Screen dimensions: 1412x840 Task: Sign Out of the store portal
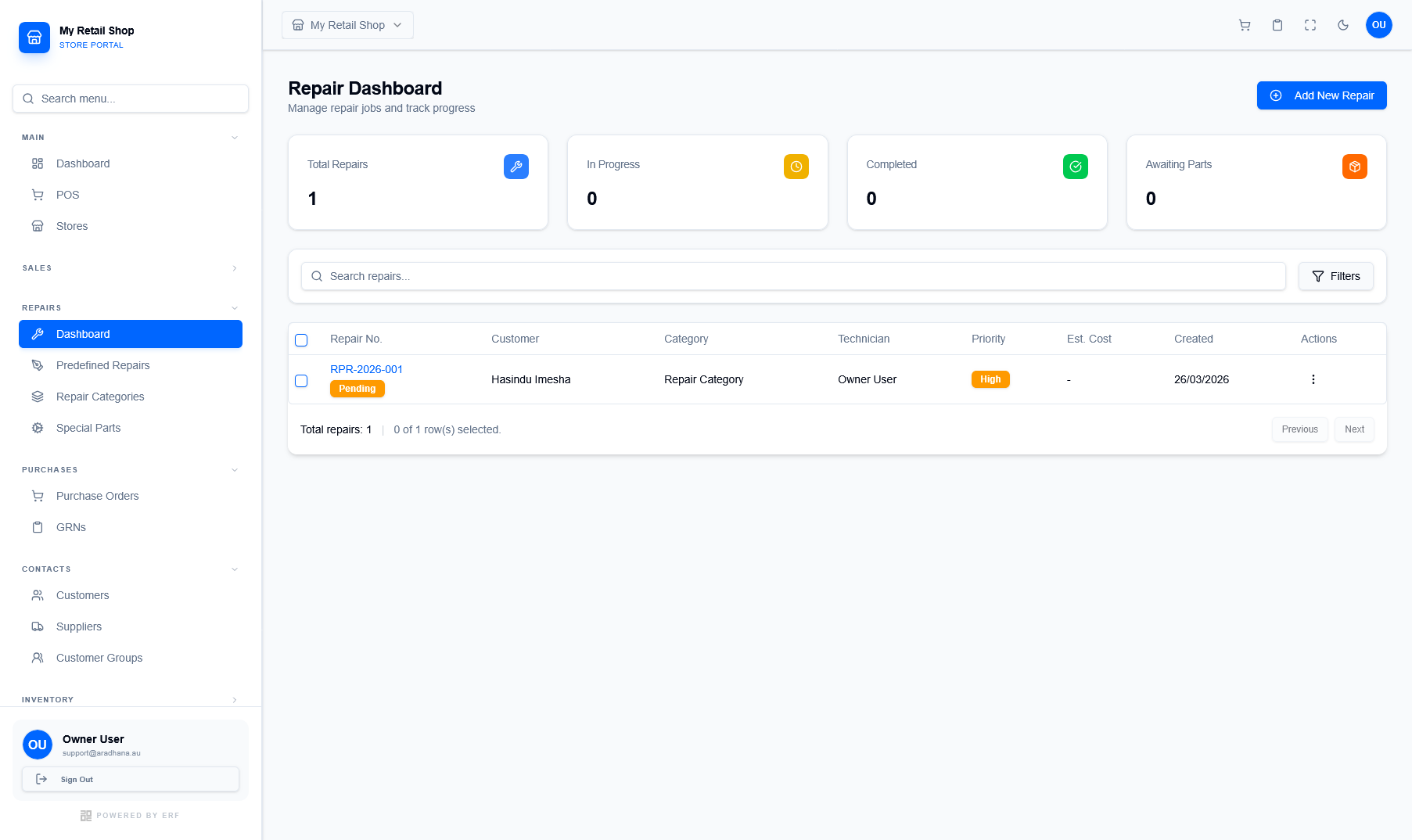131,779
